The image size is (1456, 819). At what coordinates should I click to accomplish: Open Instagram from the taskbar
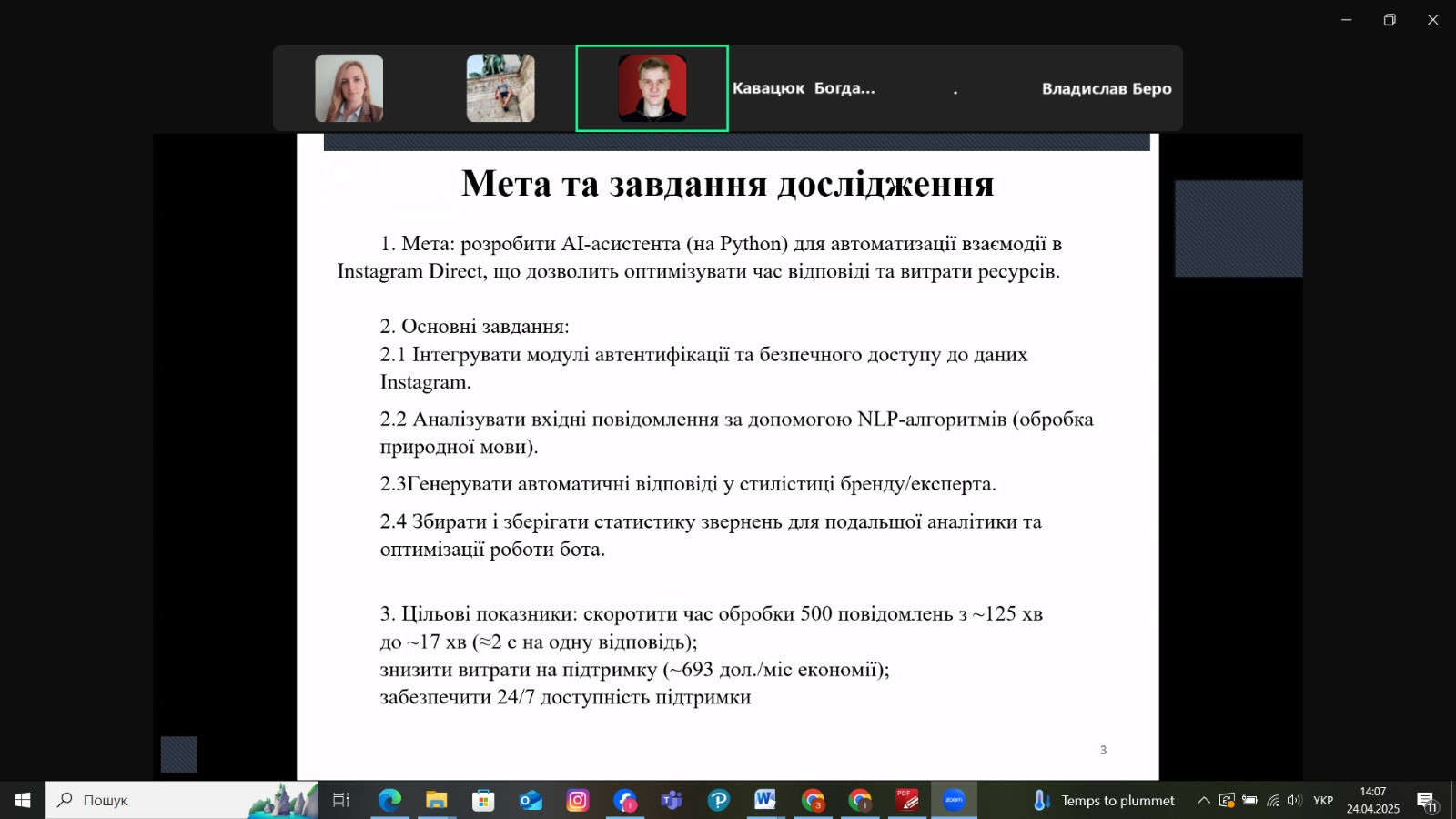coord(578,800)
